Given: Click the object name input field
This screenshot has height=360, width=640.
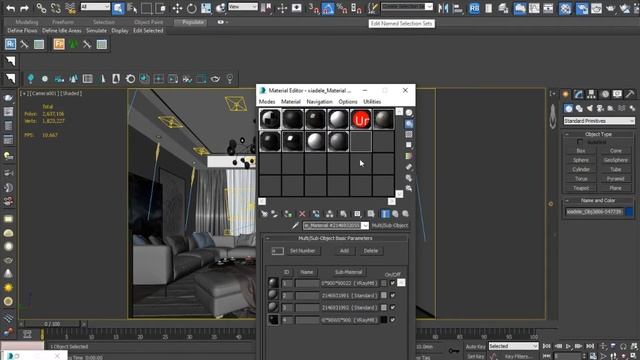Looking at the screenshot, I should pos(594,212).
